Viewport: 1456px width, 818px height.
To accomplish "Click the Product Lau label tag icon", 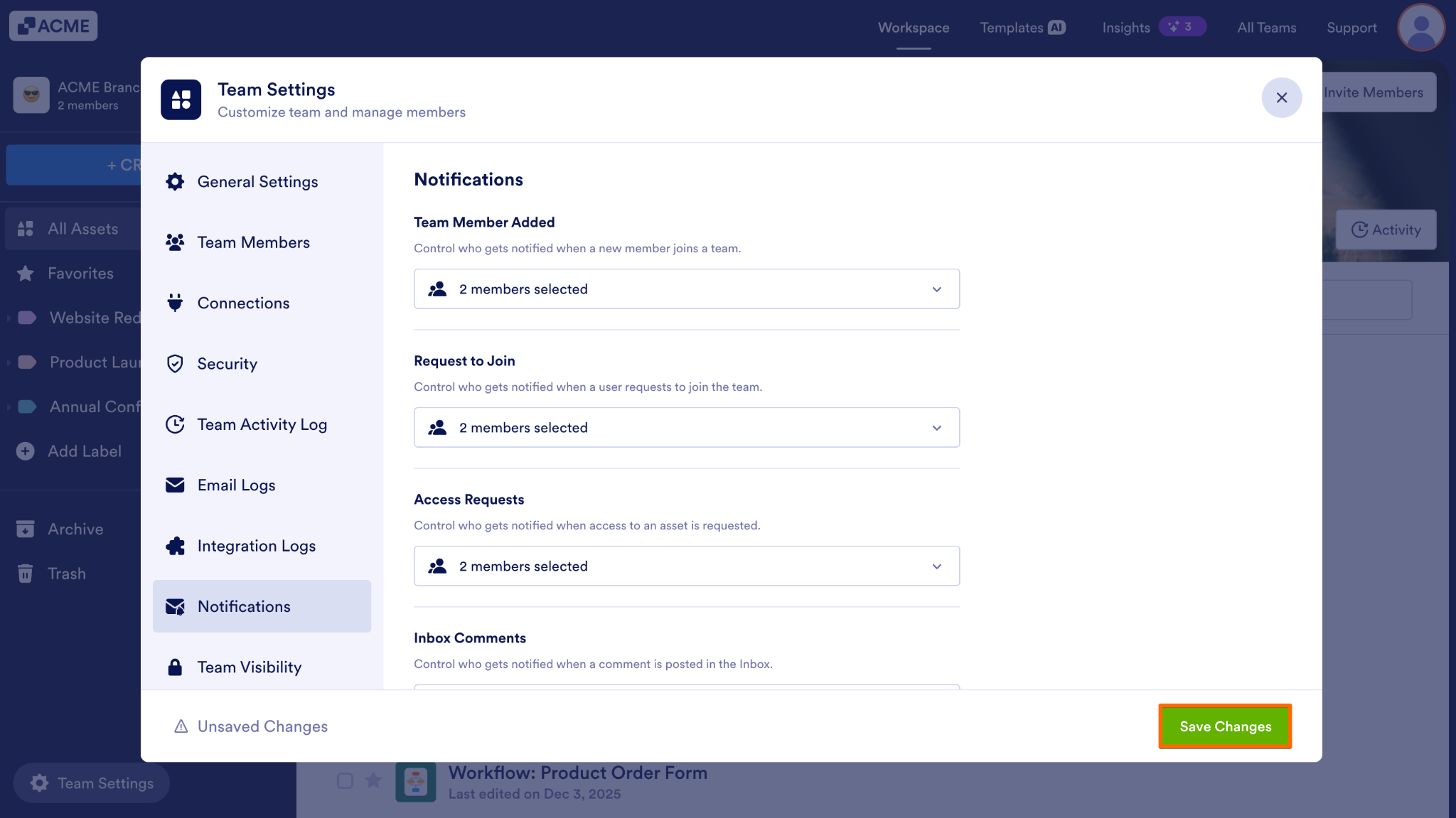I will coord(27,362).
